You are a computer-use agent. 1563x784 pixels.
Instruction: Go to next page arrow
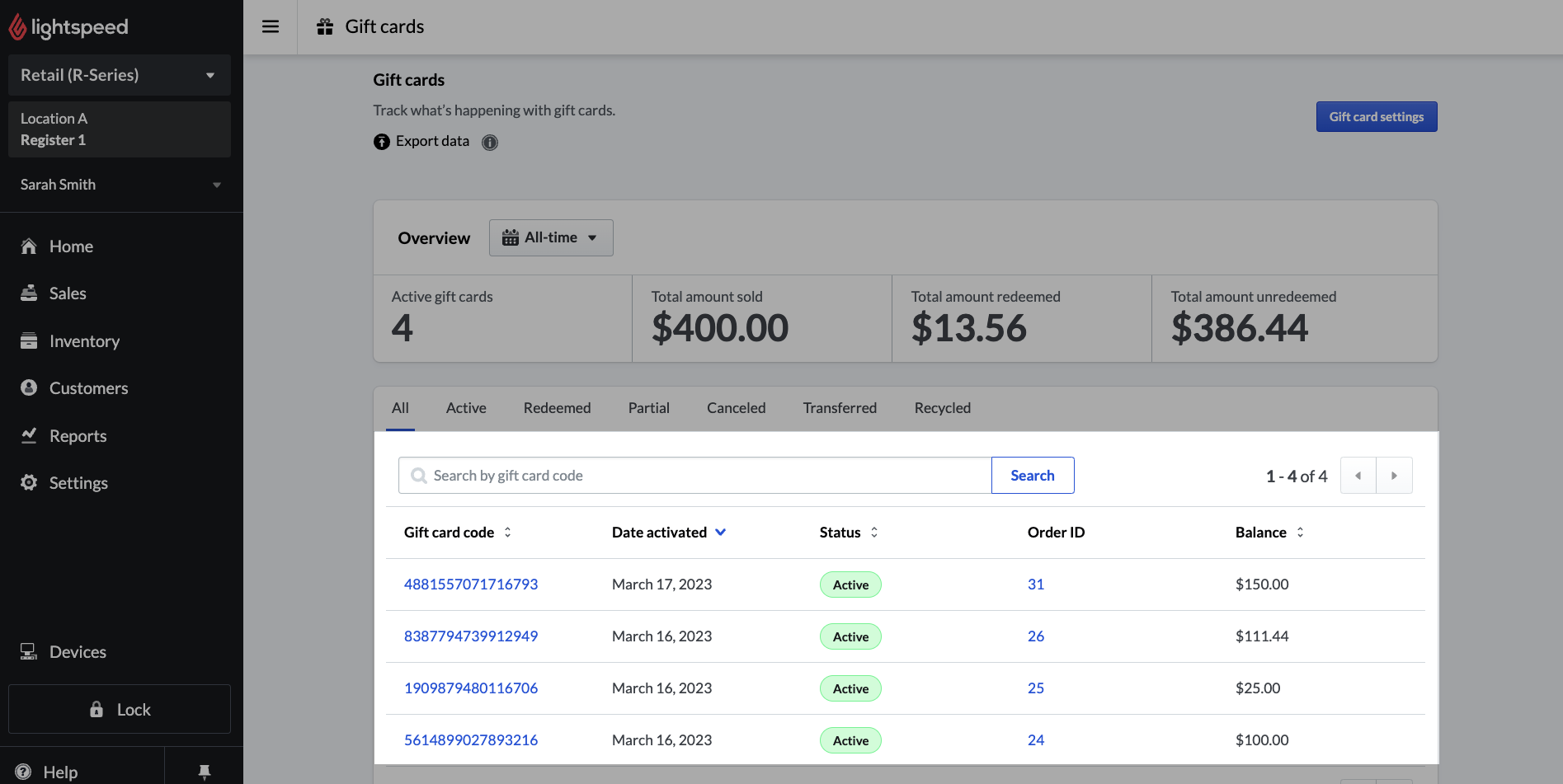[x=1395, y=476]
